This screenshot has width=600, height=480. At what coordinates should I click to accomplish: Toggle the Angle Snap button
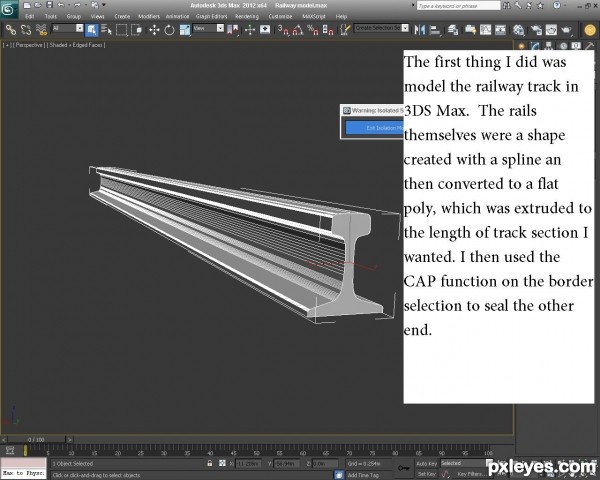298,30
